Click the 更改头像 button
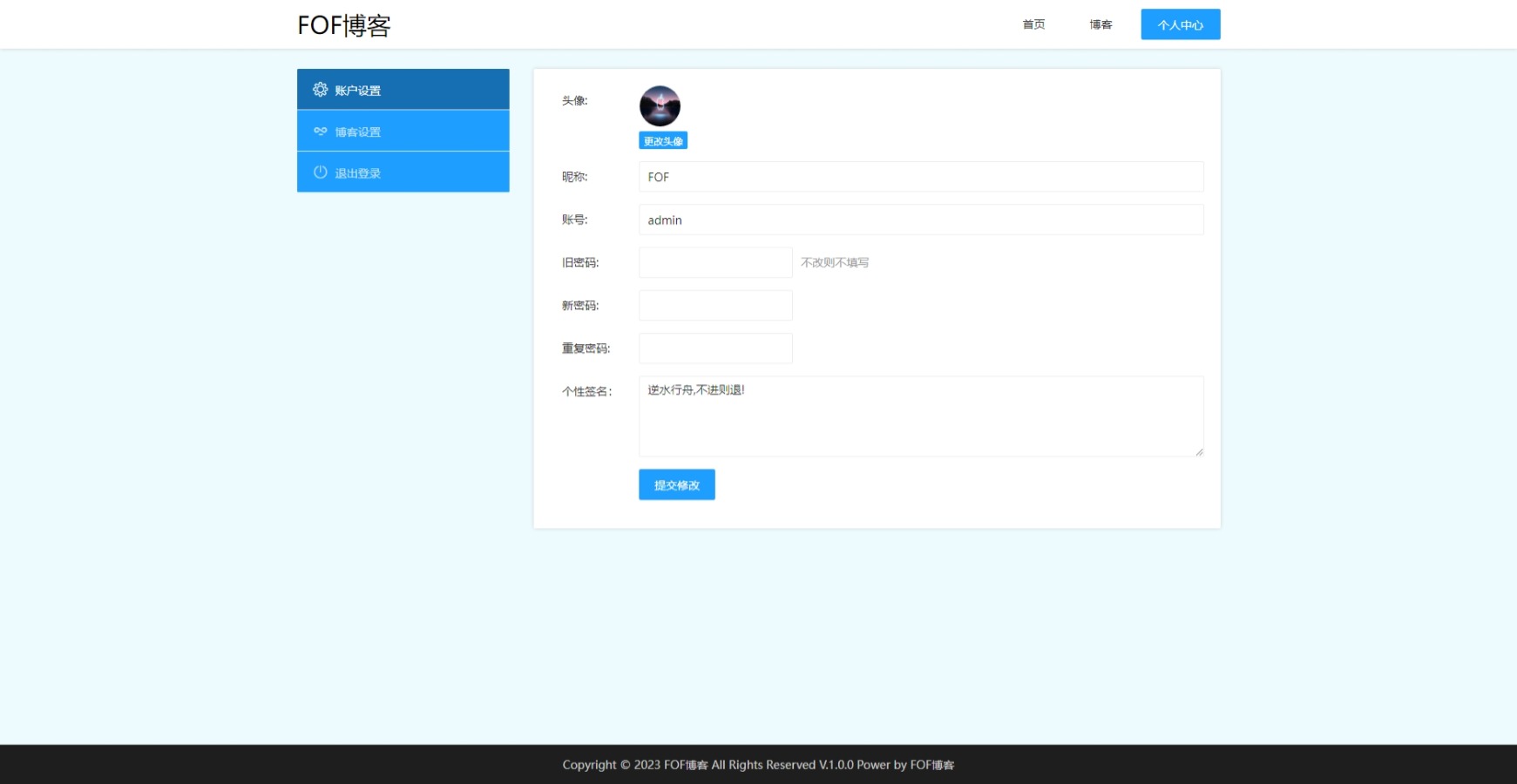Viewport: 1517px width, 784px height. (663, 141)
